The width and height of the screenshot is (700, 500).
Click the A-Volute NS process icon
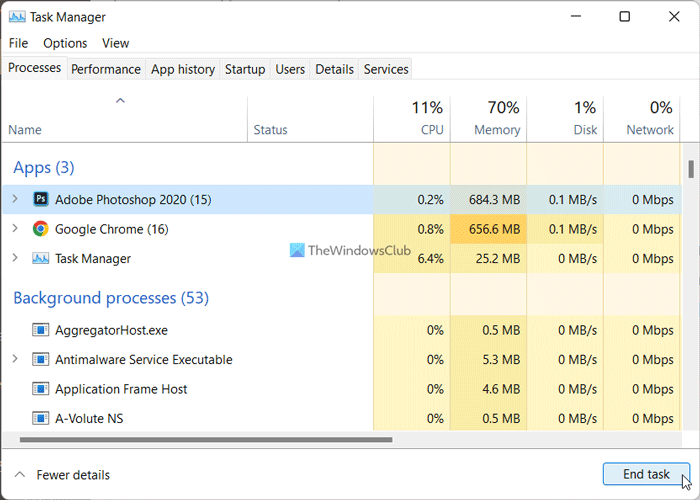click(x=41, y=418)
